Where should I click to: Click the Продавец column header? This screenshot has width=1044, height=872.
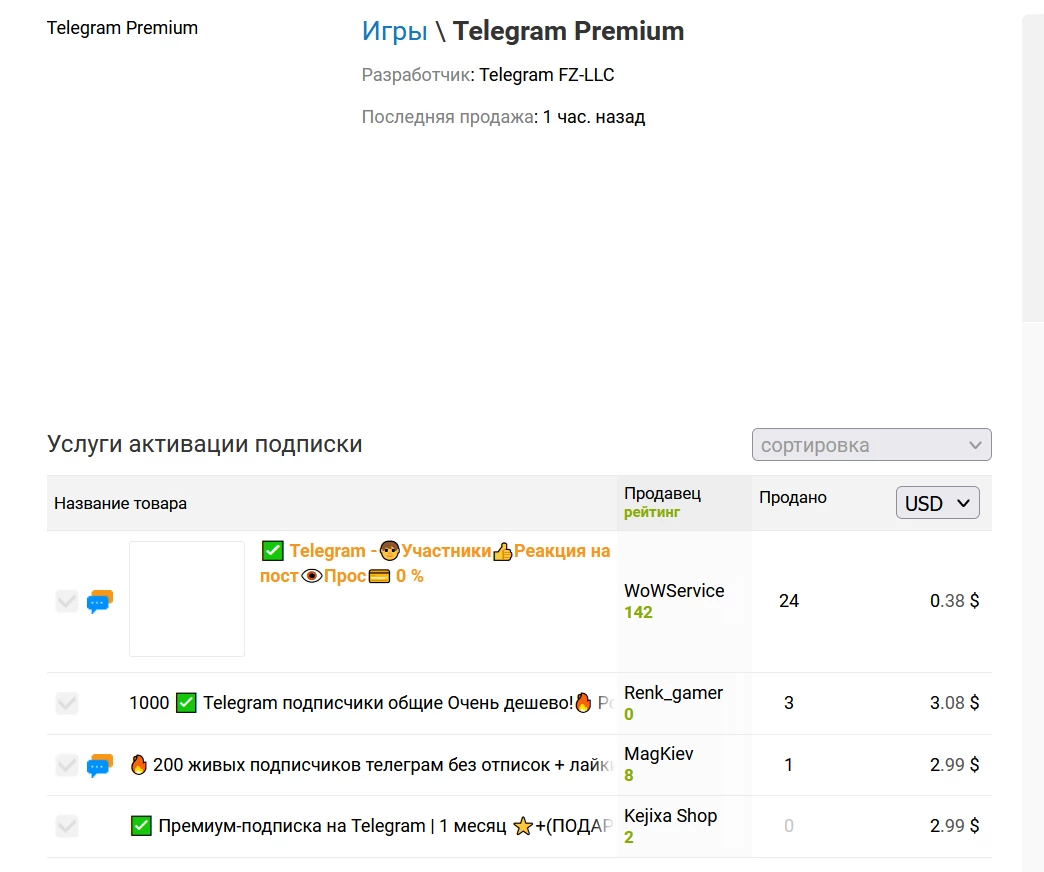662,493
